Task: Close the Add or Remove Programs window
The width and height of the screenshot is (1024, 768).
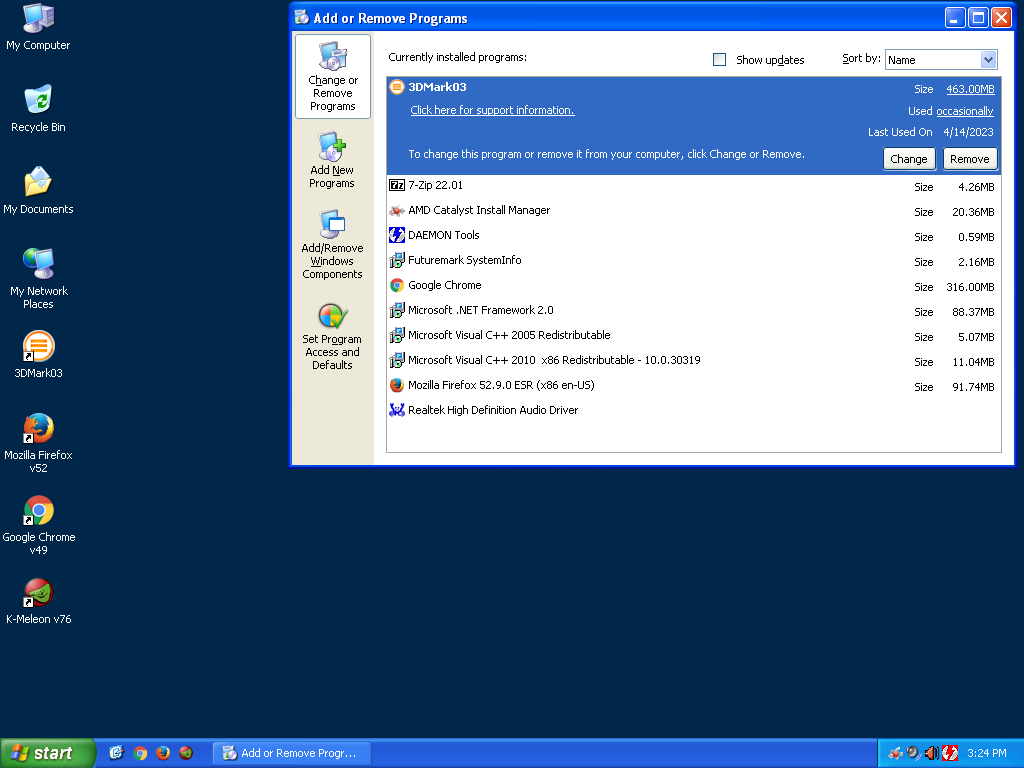Action: [1001, 18]
